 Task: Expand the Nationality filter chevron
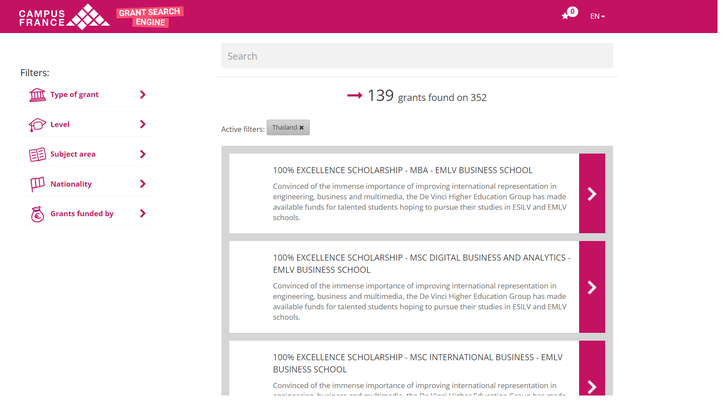143,184
